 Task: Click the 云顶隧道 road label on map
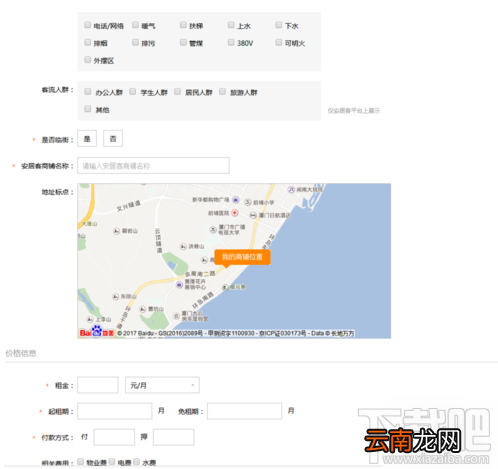(x=158, y=241)
